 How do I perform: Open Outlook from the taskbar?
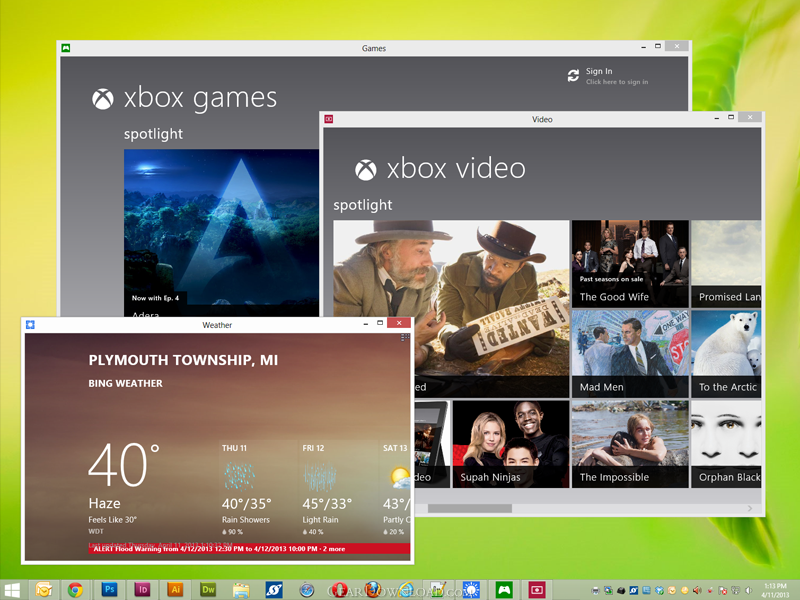(x=44, y=590)
